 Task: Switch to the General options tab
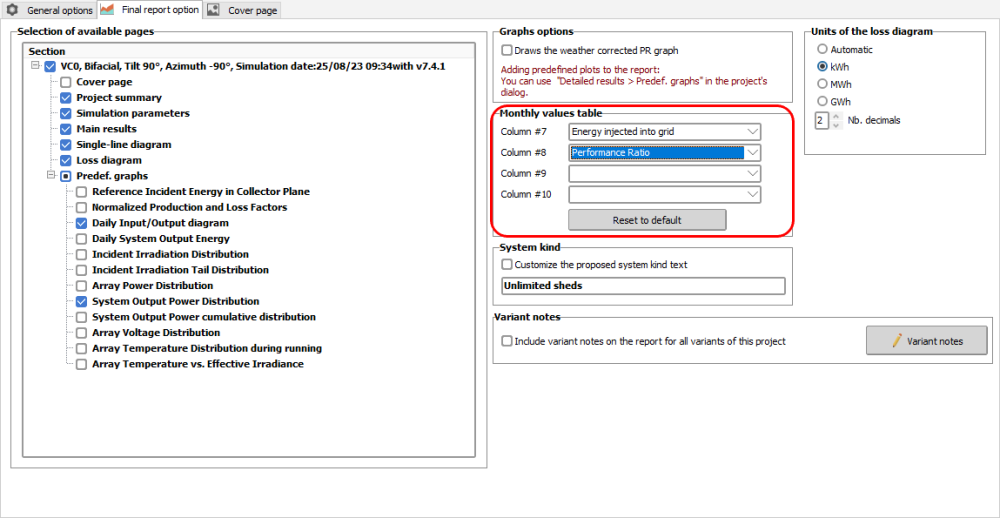pos(58,10)
